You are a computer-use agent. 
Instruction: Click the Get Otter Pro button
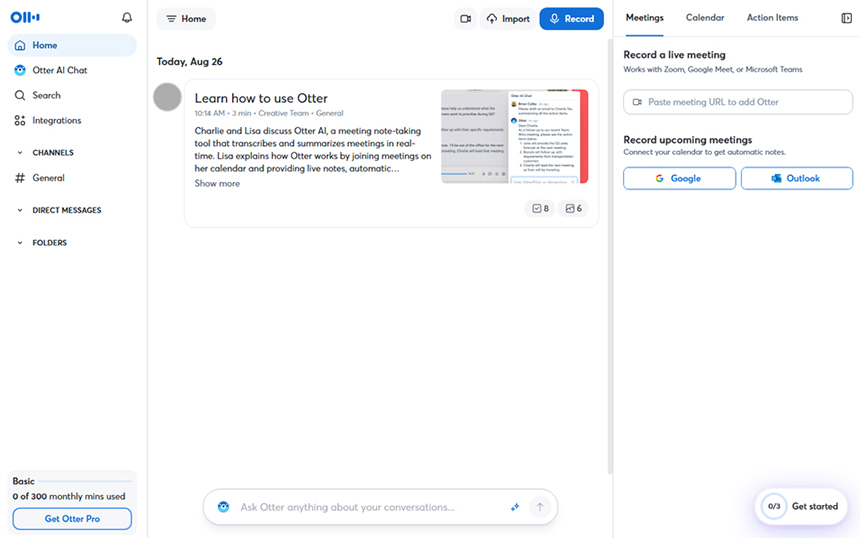pos(72,519)
